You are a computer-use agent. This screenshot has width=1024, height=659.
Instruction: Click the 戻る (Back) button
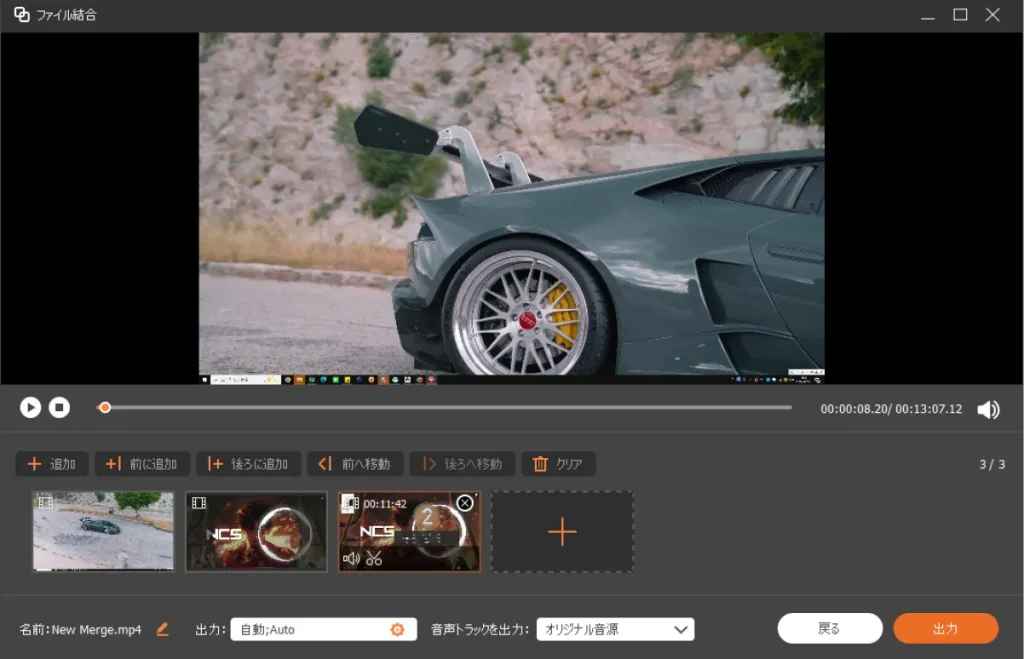pos(830,628)
